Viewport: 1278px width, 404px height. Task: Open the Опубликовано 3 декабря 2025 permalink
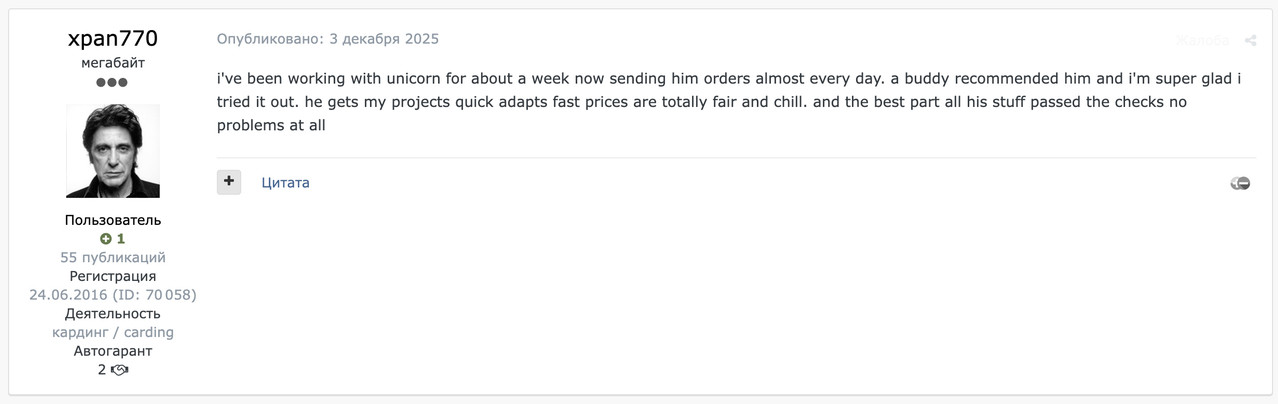tap(327, 39)
